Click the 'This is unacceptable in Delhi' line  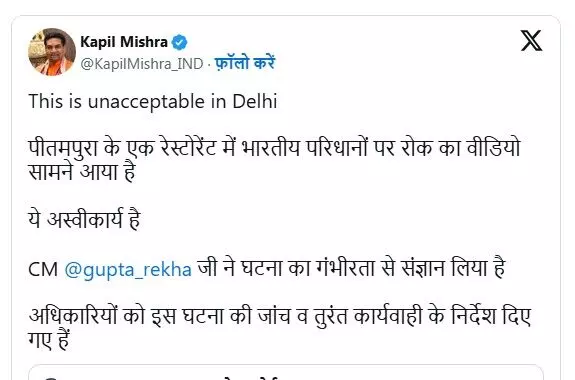(x=153, y=101)
